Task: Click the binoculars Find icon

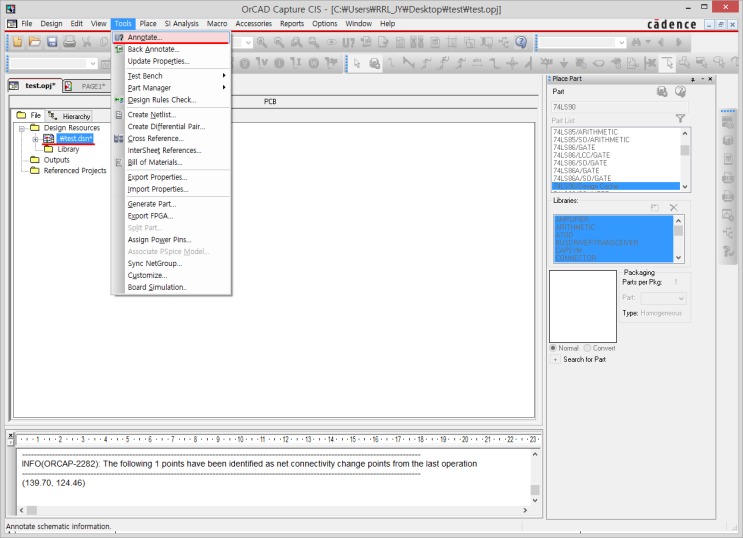Action: [x=636, y=42]
